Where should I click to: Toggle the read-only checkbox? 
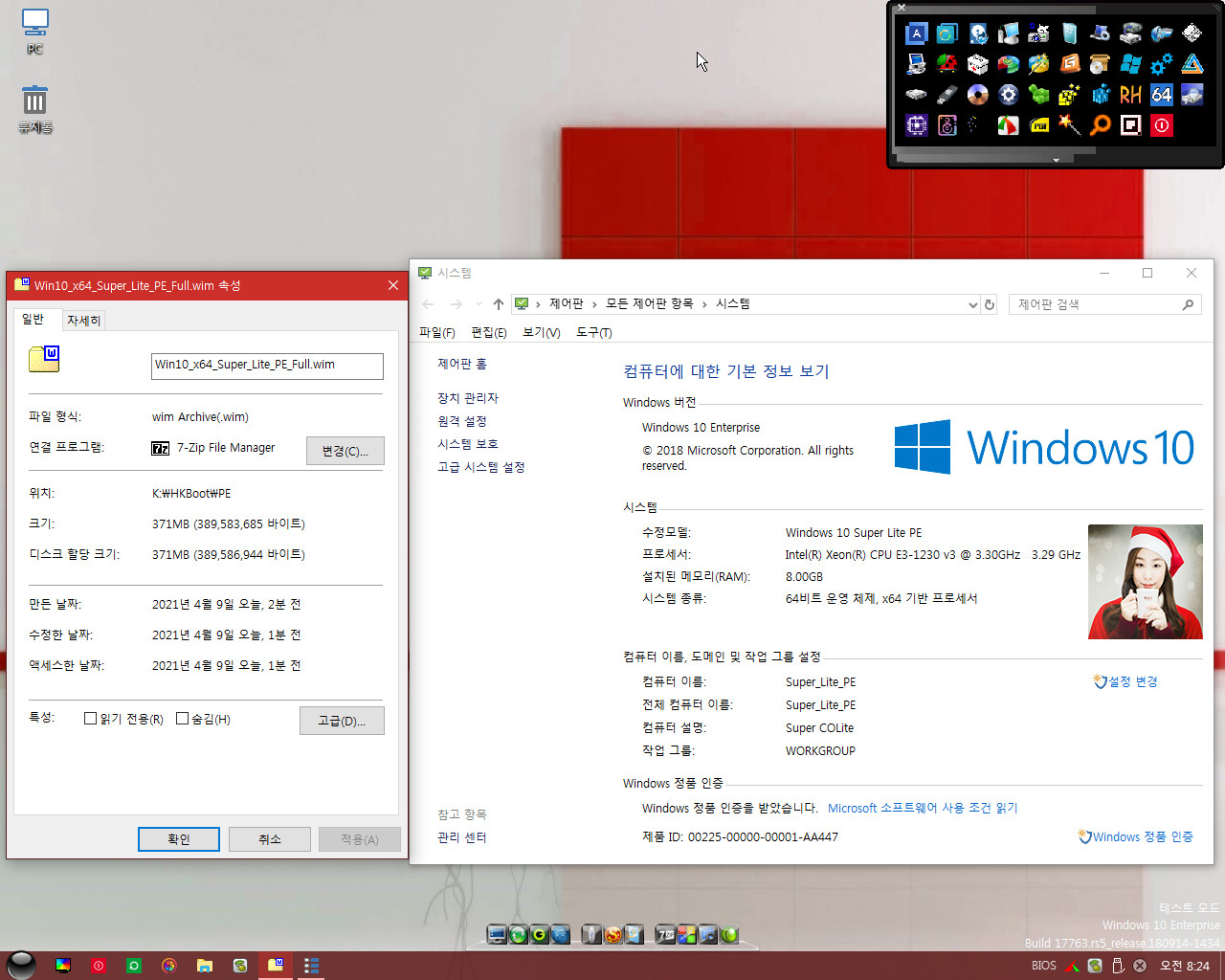[x=91, y=719]
